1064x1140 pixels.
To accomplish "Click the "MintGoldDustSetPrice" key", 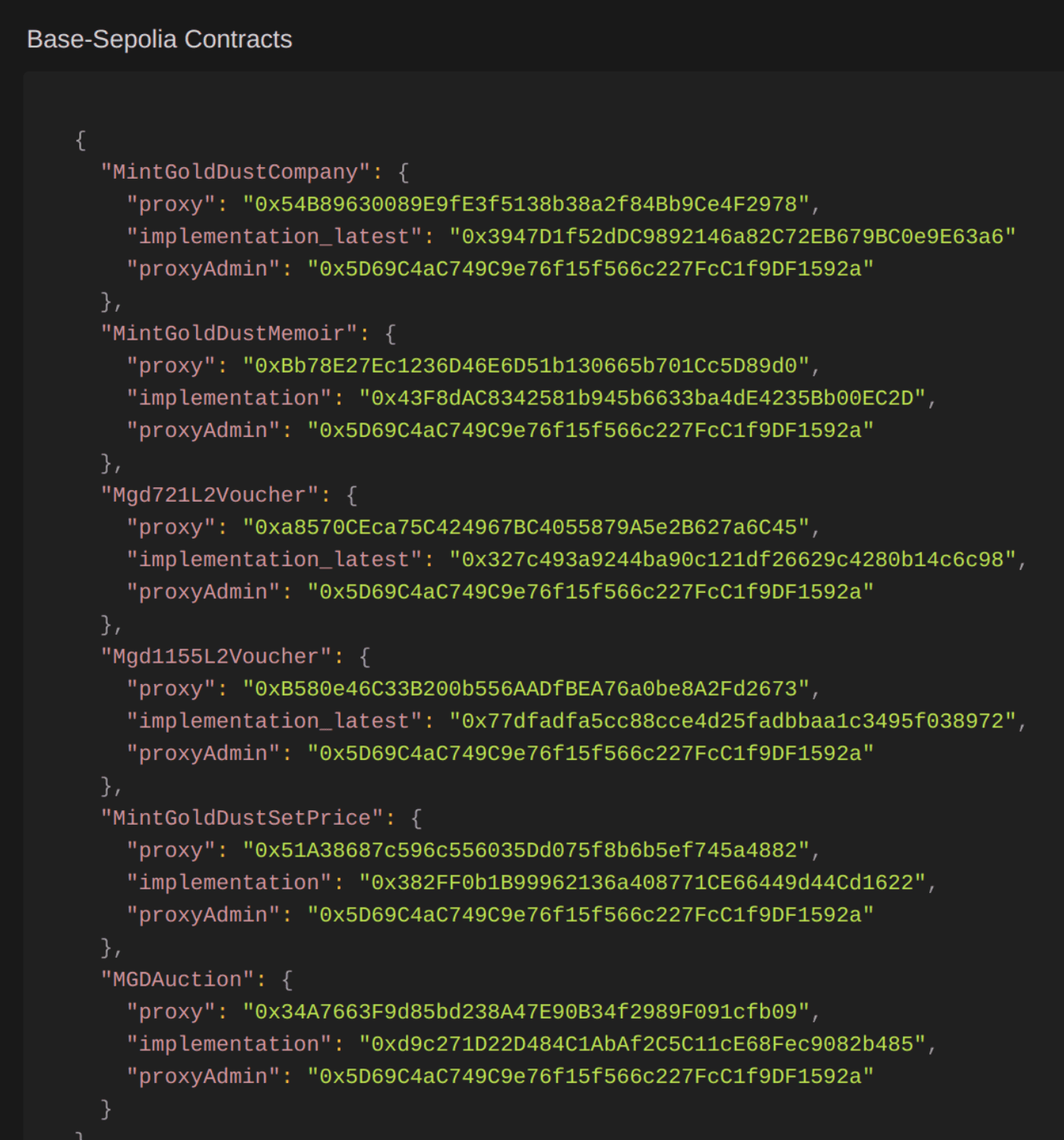I will (x=242, y=819).
